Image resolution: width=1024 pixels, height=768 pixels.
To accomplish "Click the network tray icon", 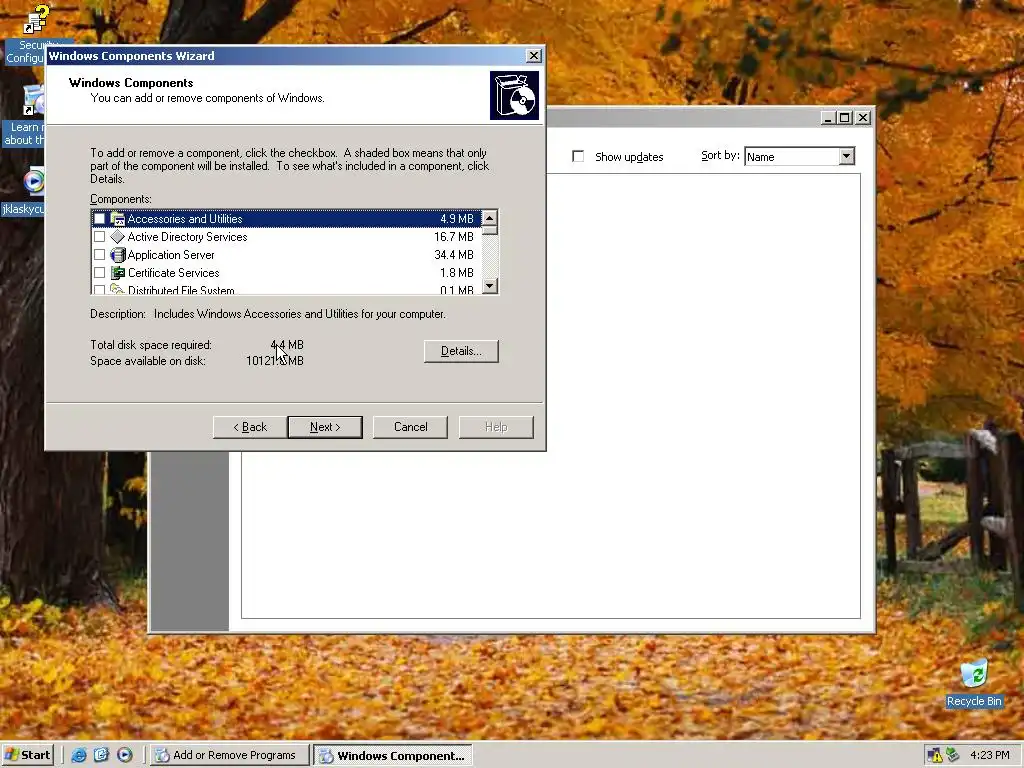I will [952, 755].
